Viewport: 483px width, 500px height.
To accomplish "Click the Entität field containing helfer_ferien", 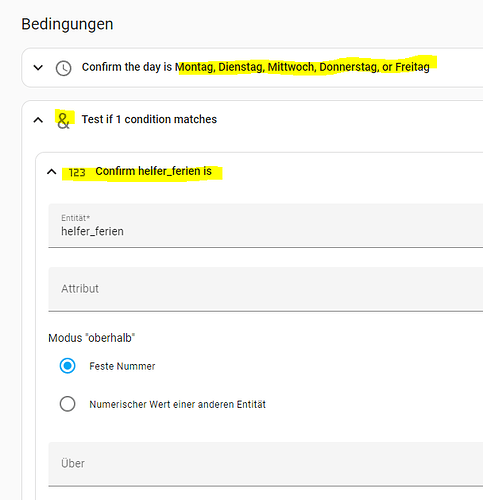I will pos(266,226).
